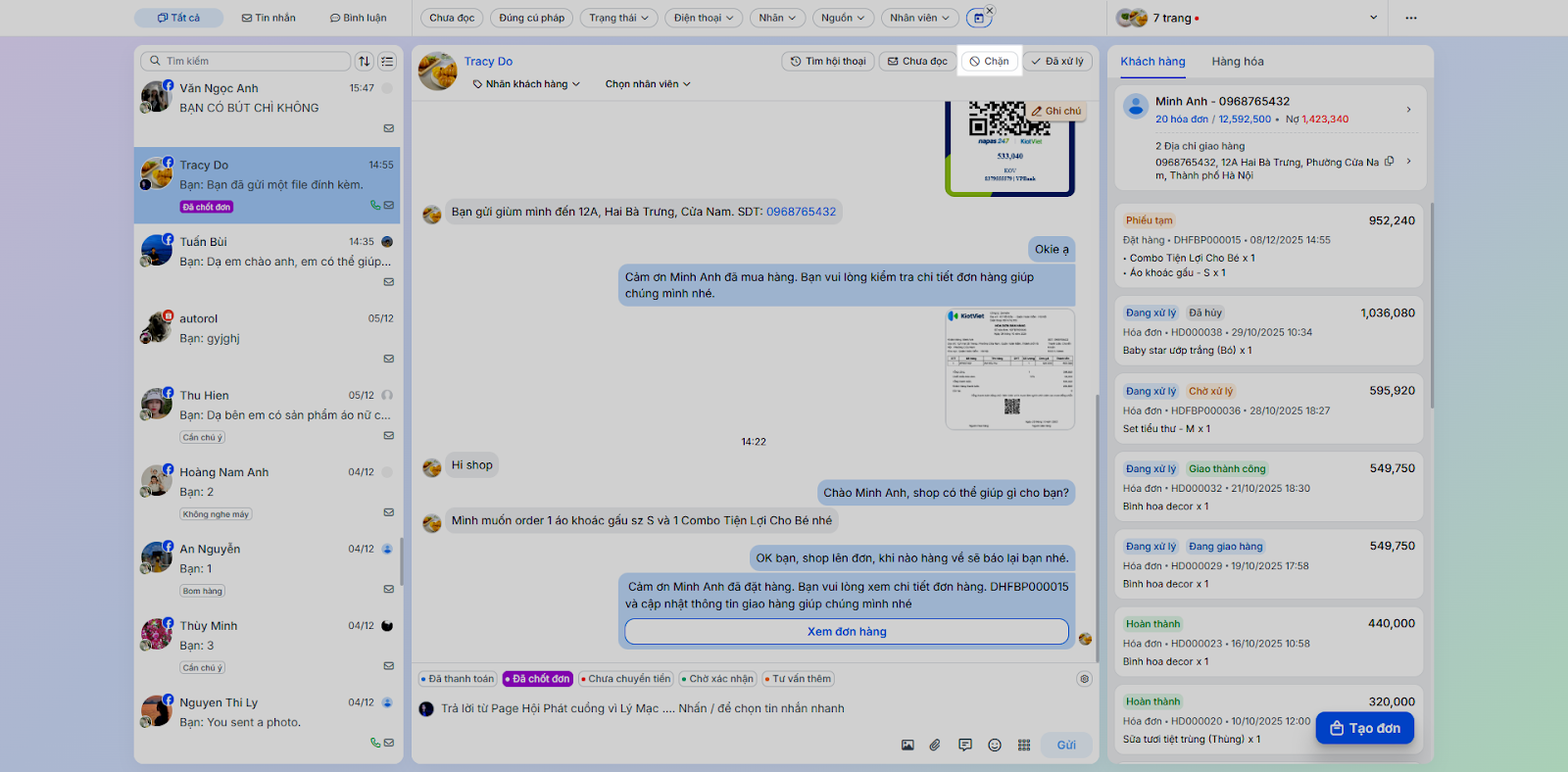Click the page avatar in reply box
Screen dimensions: 1568x772
coord(426,708)
